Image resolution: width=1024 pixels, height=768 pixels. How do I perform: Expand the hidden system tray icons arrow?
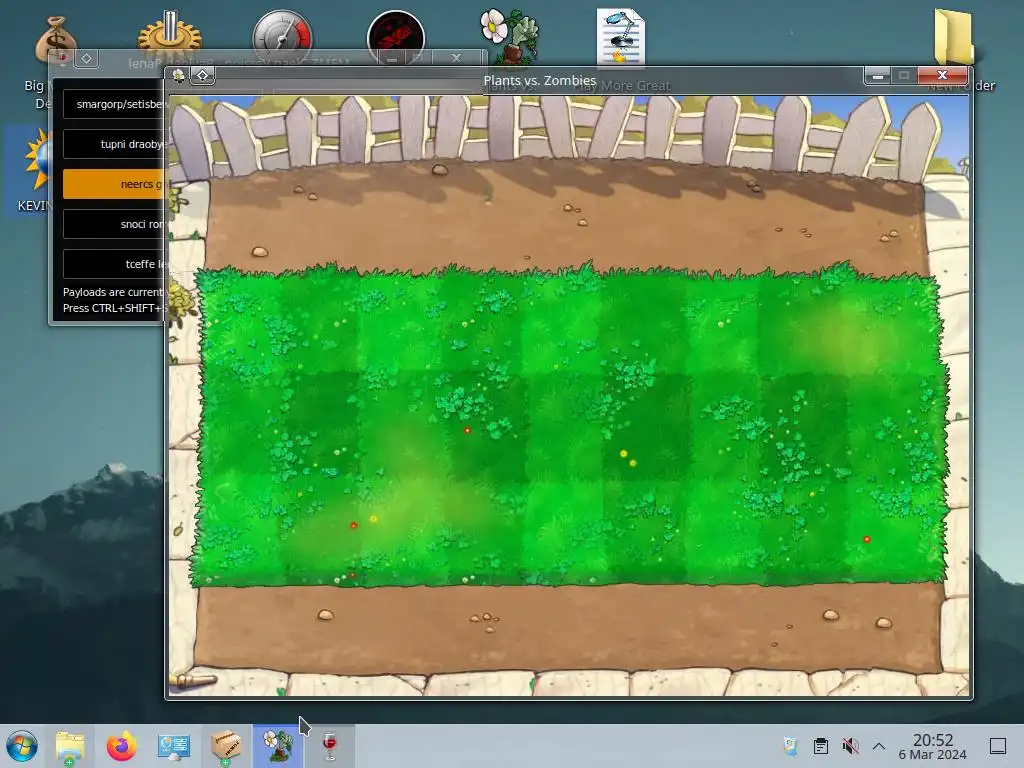click(x=879, y=746)
